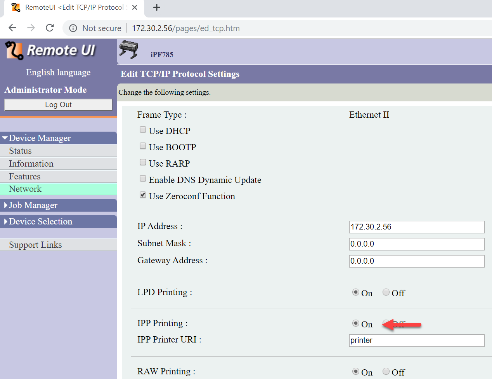Screen dimensions: 492x379
Task: Expand the Job Manager section
Action: click(58, 205)
